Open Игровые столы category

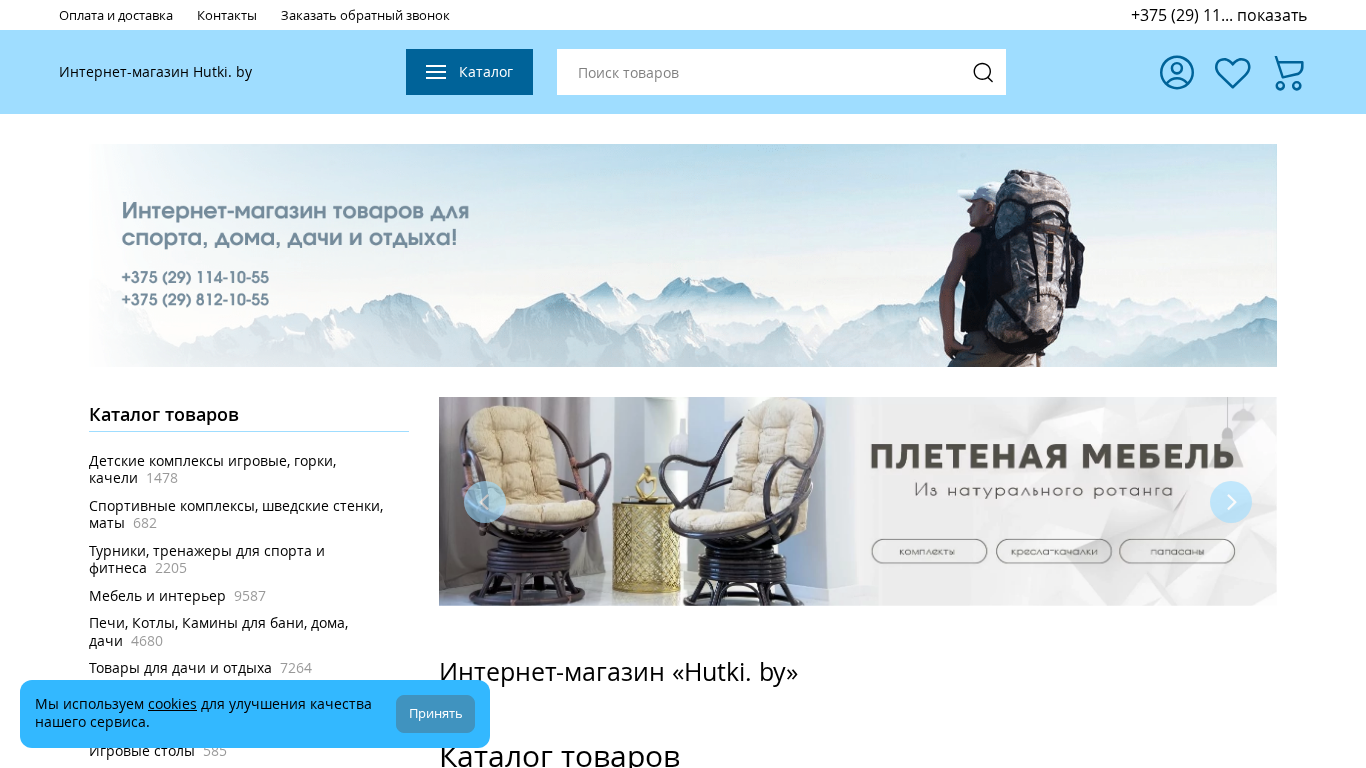(x=142, y=751)
